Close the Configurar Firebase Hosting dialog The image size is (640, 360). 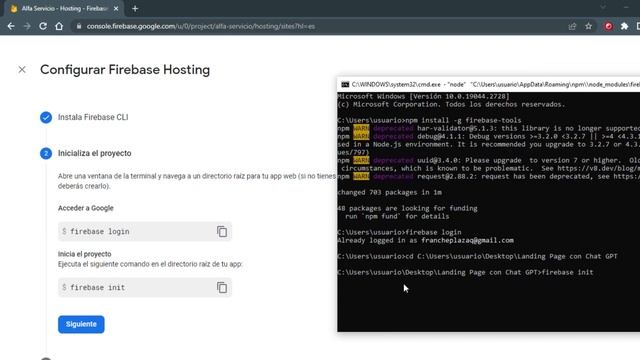click(22, 70)
